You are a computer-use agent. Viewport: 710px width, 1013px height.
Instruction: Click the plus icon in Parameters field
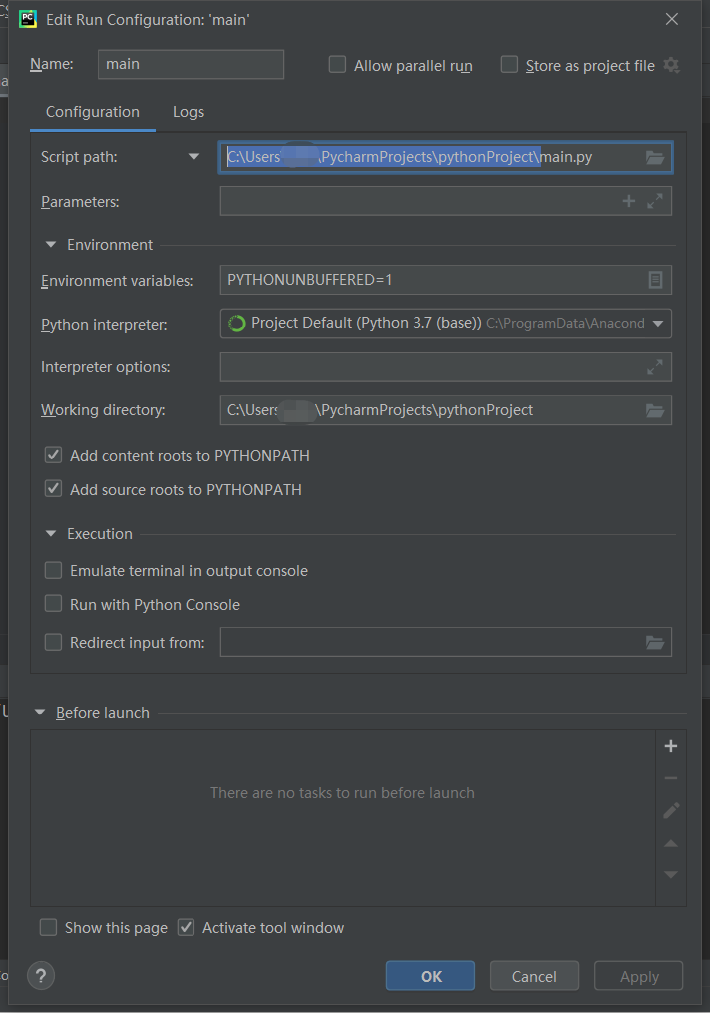point(629,201)
